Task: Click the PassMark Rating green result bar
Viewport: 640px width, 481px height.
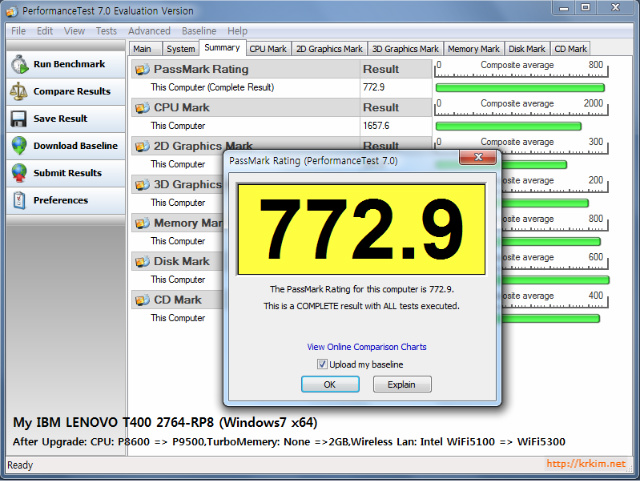Action: point(520,88)
